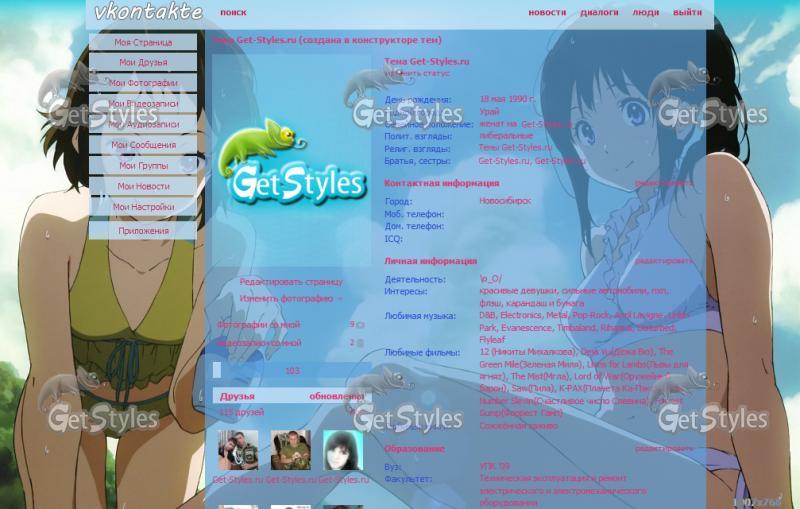Click the page title Тема Get-Styles.ru (создана в конструкторе тем)
Image resolution: width=800 pixels, height=509 pixels.
click(x=327, y=40)
